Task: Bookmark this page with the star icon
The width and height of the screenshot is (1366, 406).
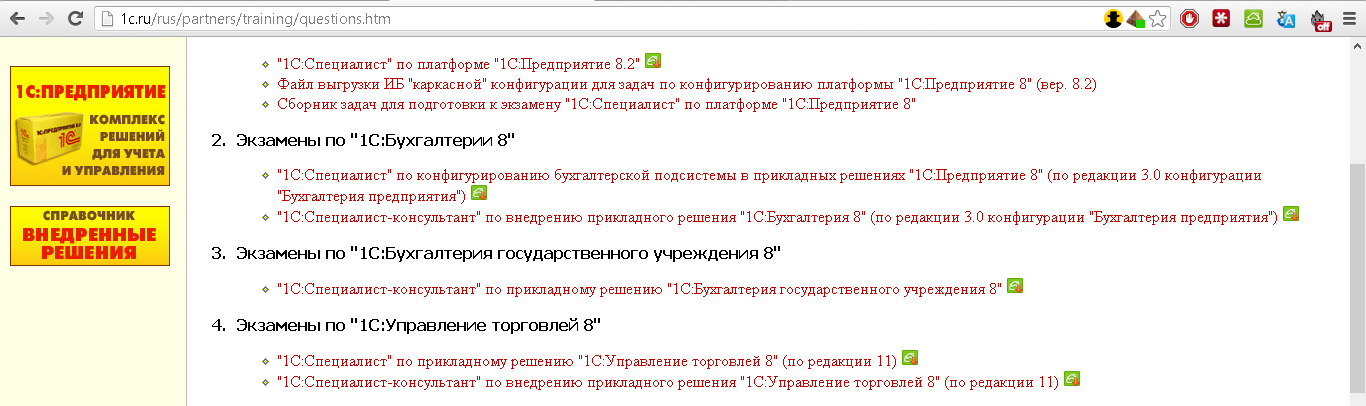Action: (1157, 19)
